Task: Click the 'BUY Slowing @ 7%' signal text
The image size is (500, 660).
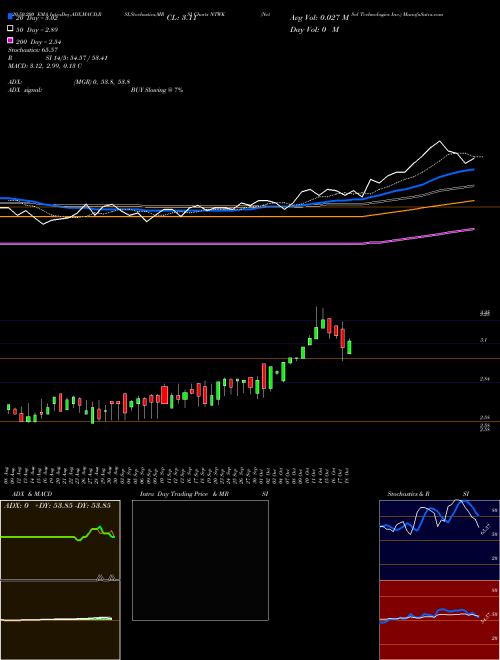Action: coord(157,90)
